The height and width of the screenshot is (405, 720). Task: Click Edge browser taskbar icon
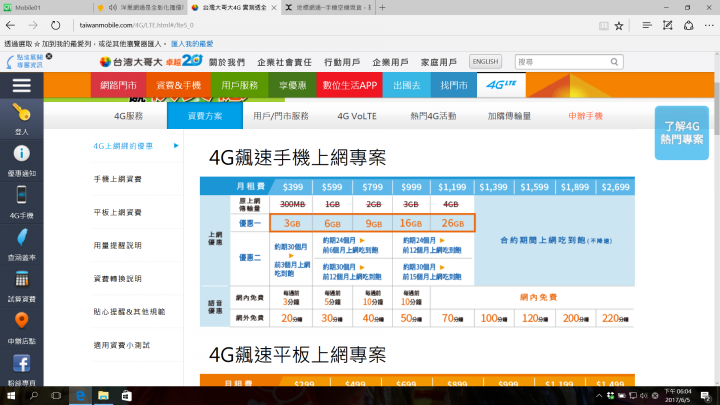80,395
